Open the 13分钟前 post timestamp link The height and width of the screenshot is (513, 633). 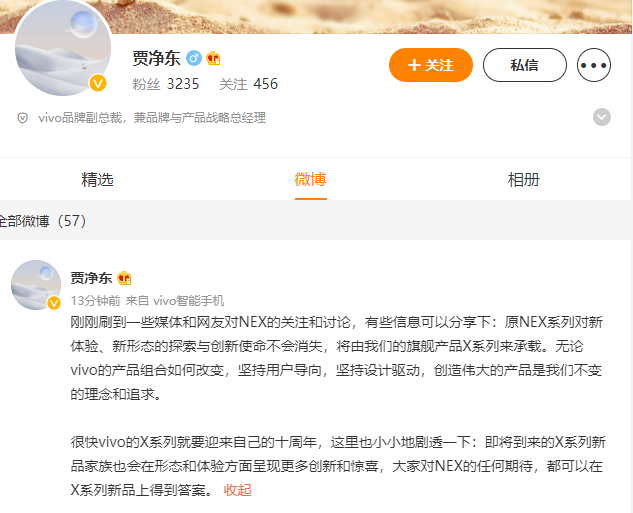(x=96, y=301)
